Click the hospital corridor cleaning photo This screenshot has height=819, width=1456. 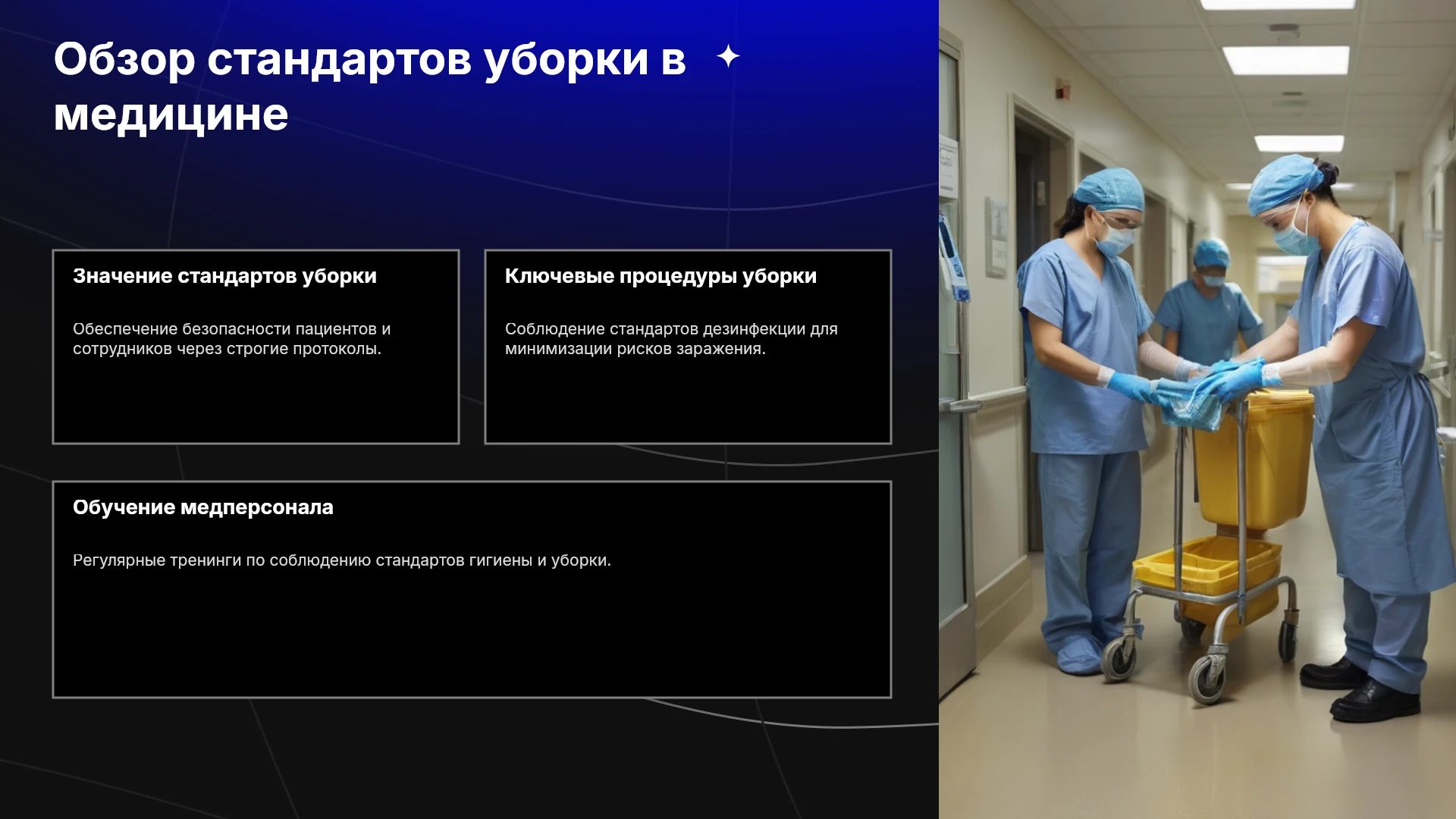pos(1197,409)
